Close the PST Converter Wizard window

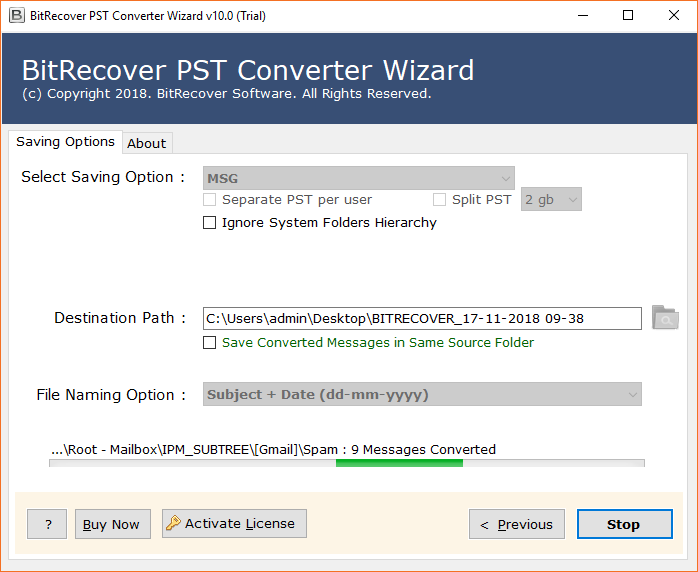[x=673, y=16]
